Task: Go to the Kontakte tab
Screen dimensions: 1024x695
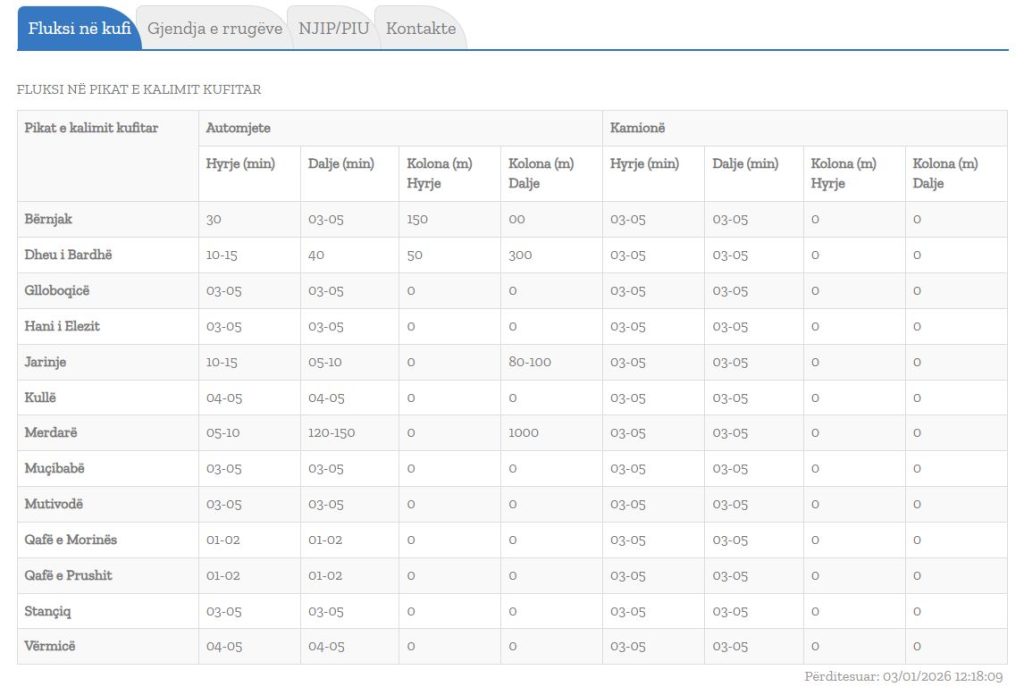Action: coord(420,29)
